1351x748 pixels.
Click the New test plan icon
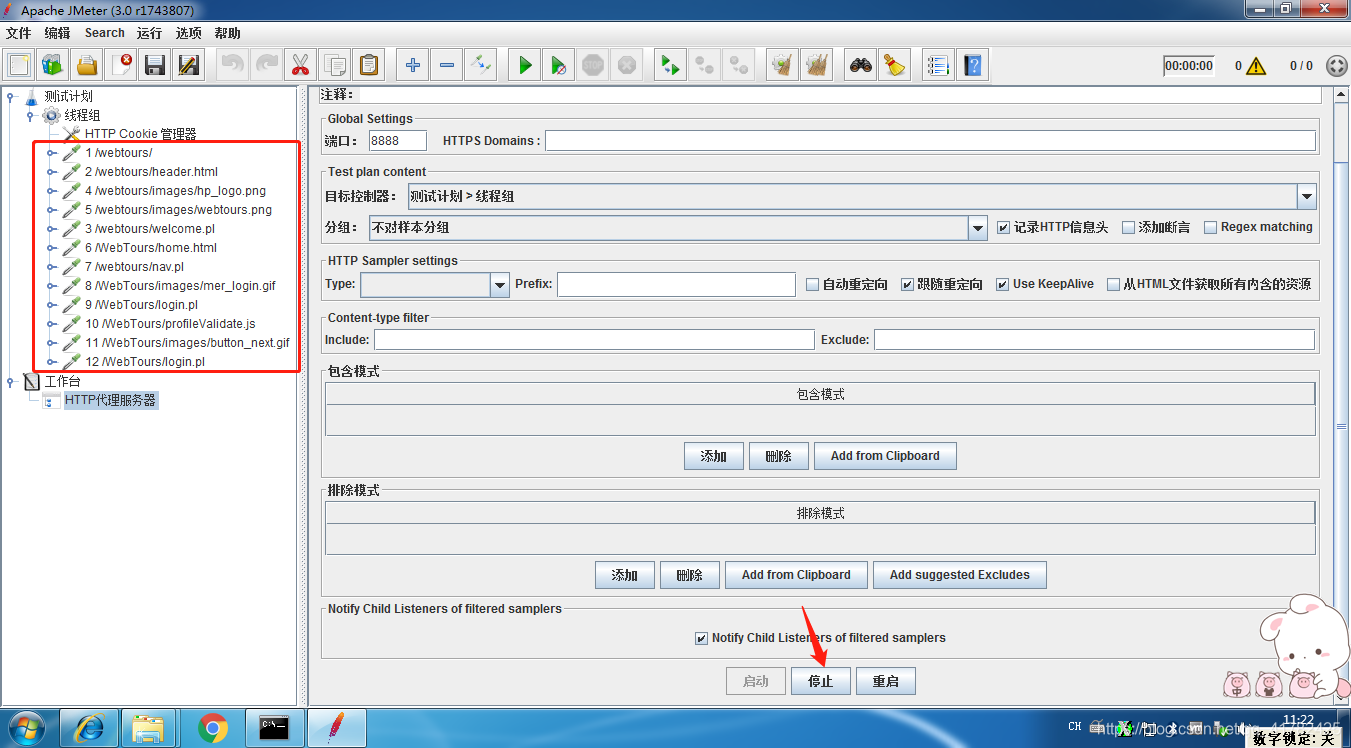click(19, 65)
